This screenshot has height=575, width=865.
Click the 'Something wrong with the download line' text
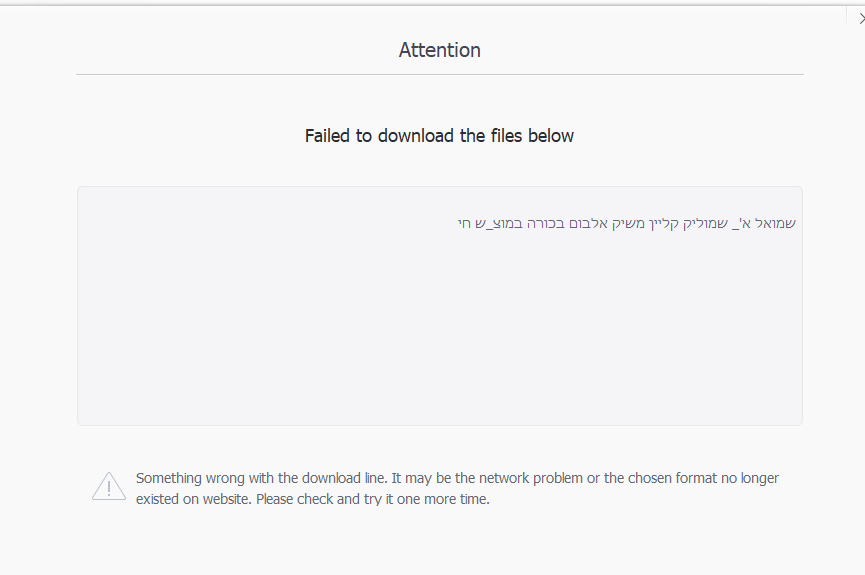coord(261,478)
